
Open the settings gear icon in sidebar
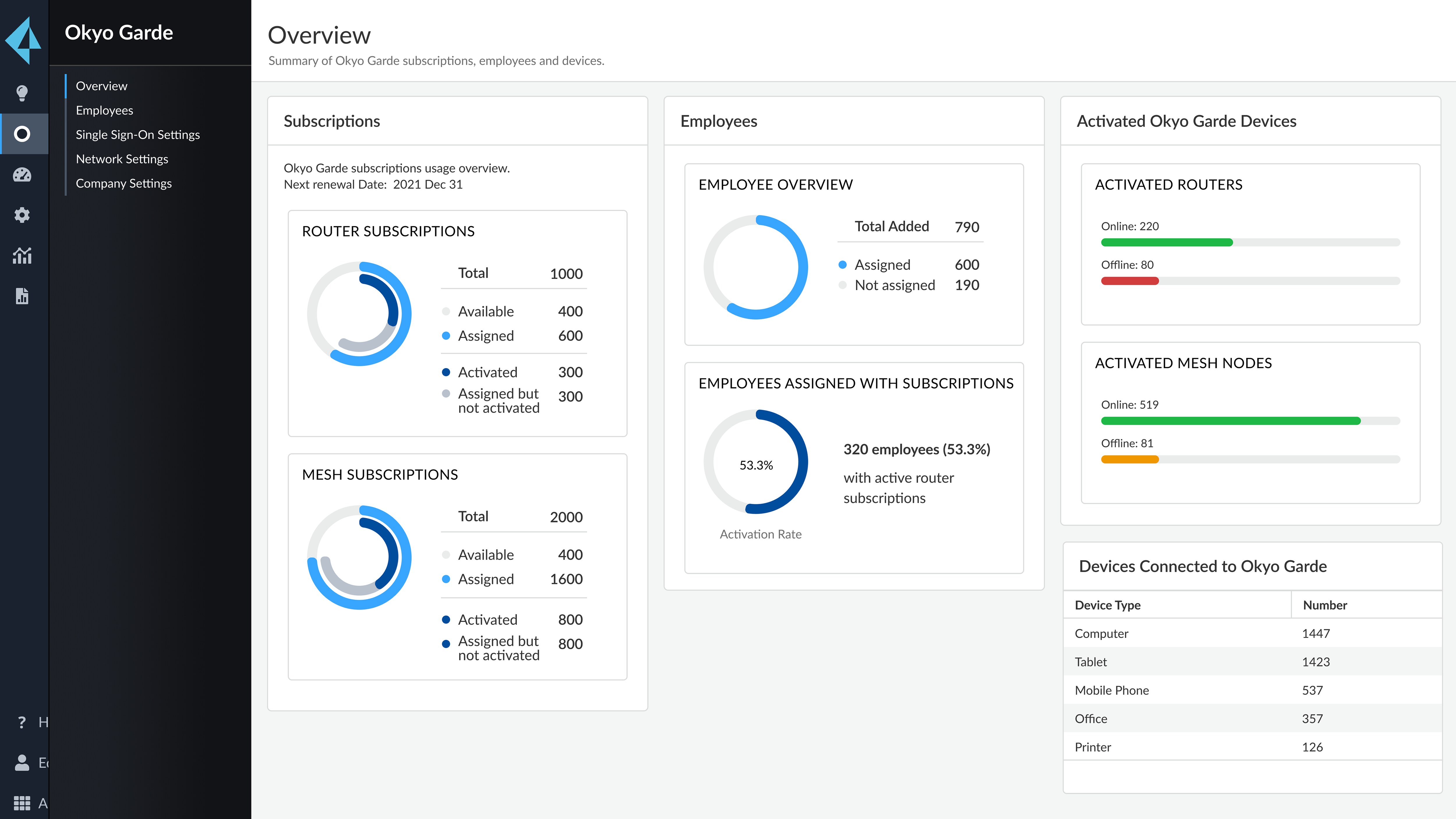click(22, 215)
